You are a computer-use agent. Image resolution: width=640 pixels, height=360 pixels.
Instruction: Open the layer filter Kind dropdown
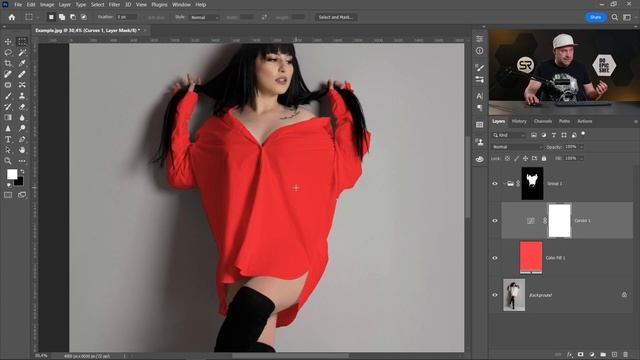(x=509, y=135)
